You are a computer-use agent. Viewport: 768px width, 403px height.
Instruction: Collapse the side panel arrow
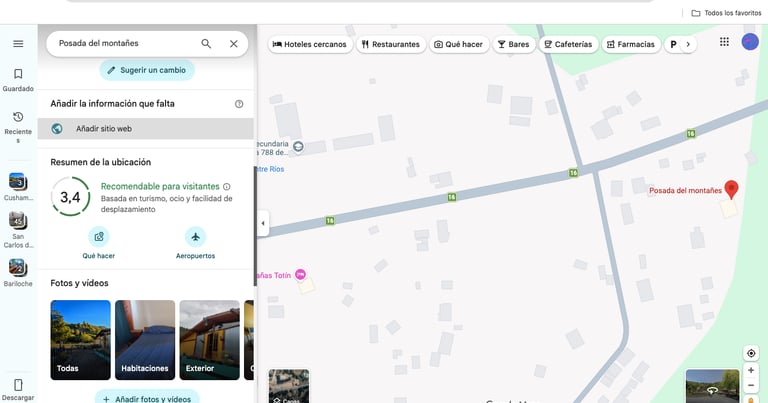[263, 223]
